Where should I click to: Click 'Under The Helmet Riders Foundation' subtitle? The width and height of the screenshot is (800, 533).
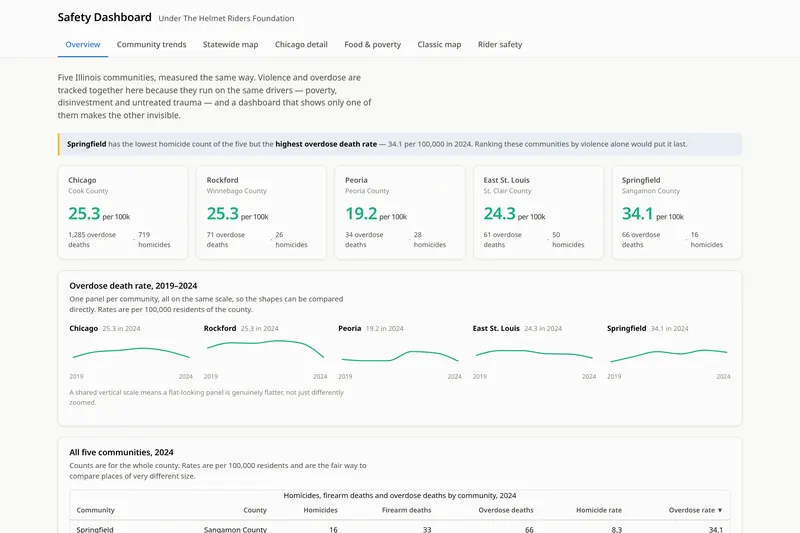click(x=227, y=18)
